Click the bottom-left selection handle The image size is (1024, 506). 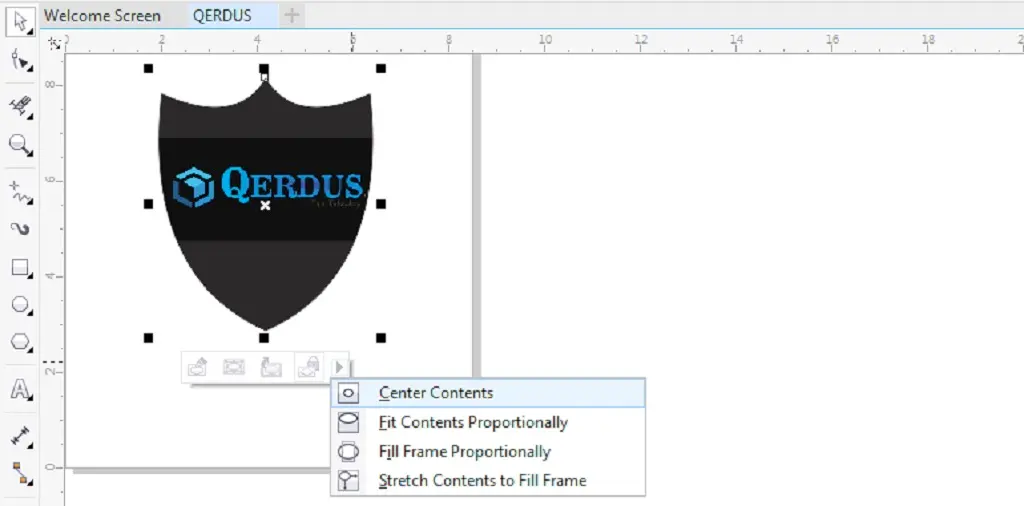tap(148, 338)
